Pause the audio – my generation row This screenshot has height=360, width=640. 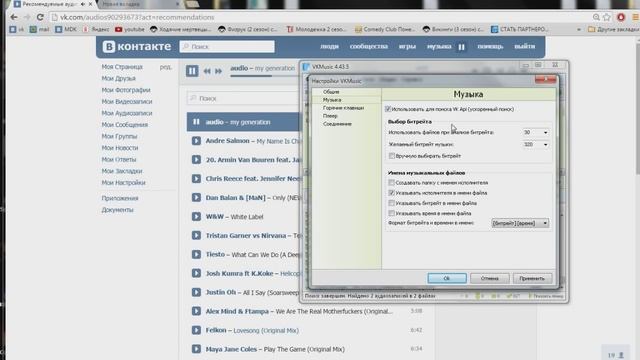point(196,122)
